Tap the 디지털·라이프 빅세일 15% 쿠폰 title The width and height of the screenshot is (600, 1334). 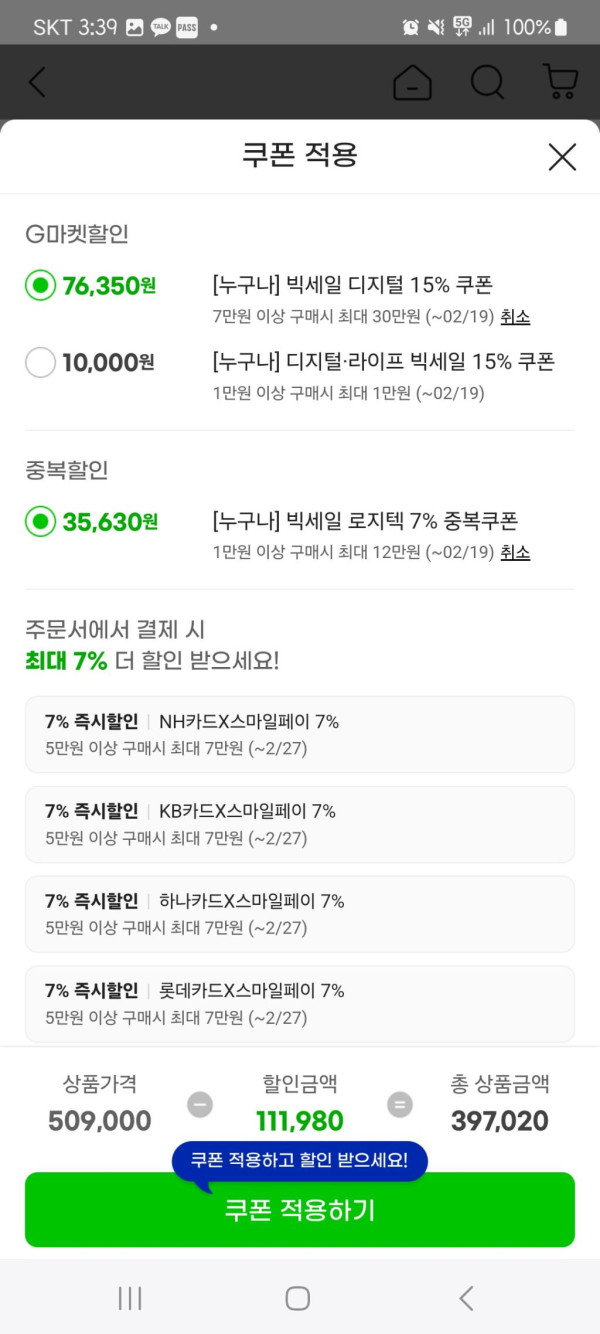click(x=383, y=361)
